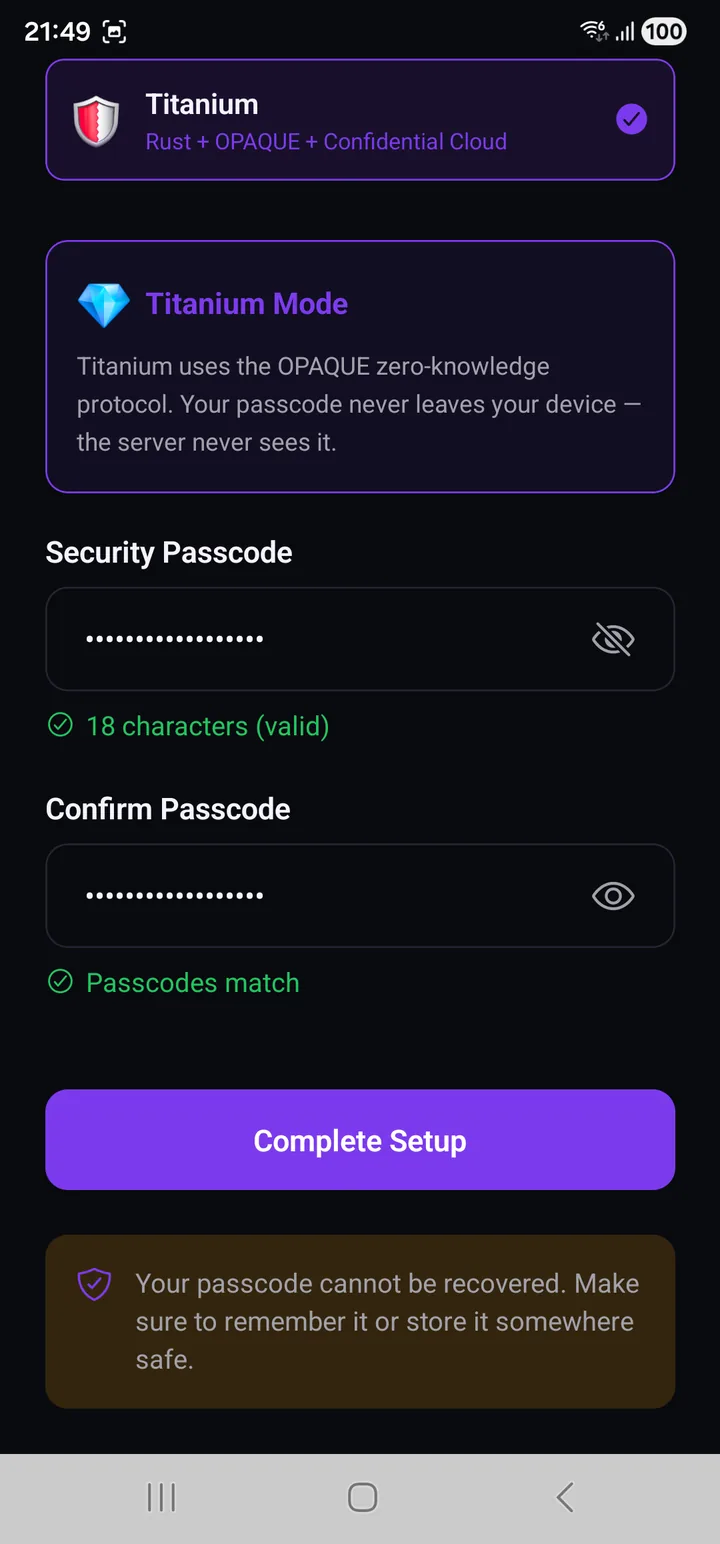Tap the Android back arrow
This screenshot has width=720, height=1544.
[x=565, y=1497]
